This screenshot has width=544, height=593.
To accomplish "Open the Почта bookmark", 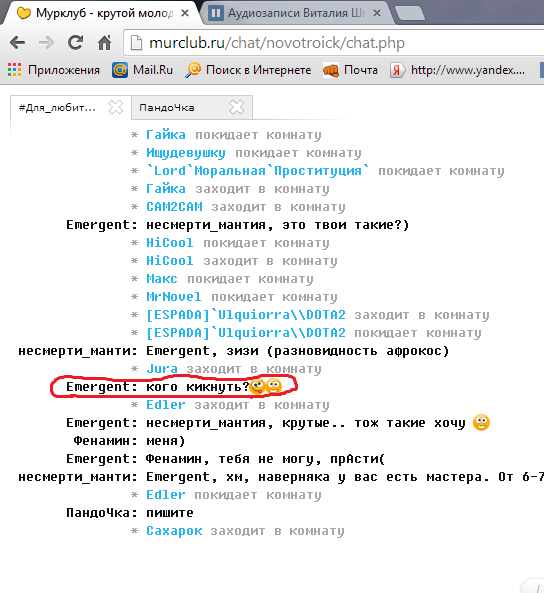I will click(x=350, y=70).
